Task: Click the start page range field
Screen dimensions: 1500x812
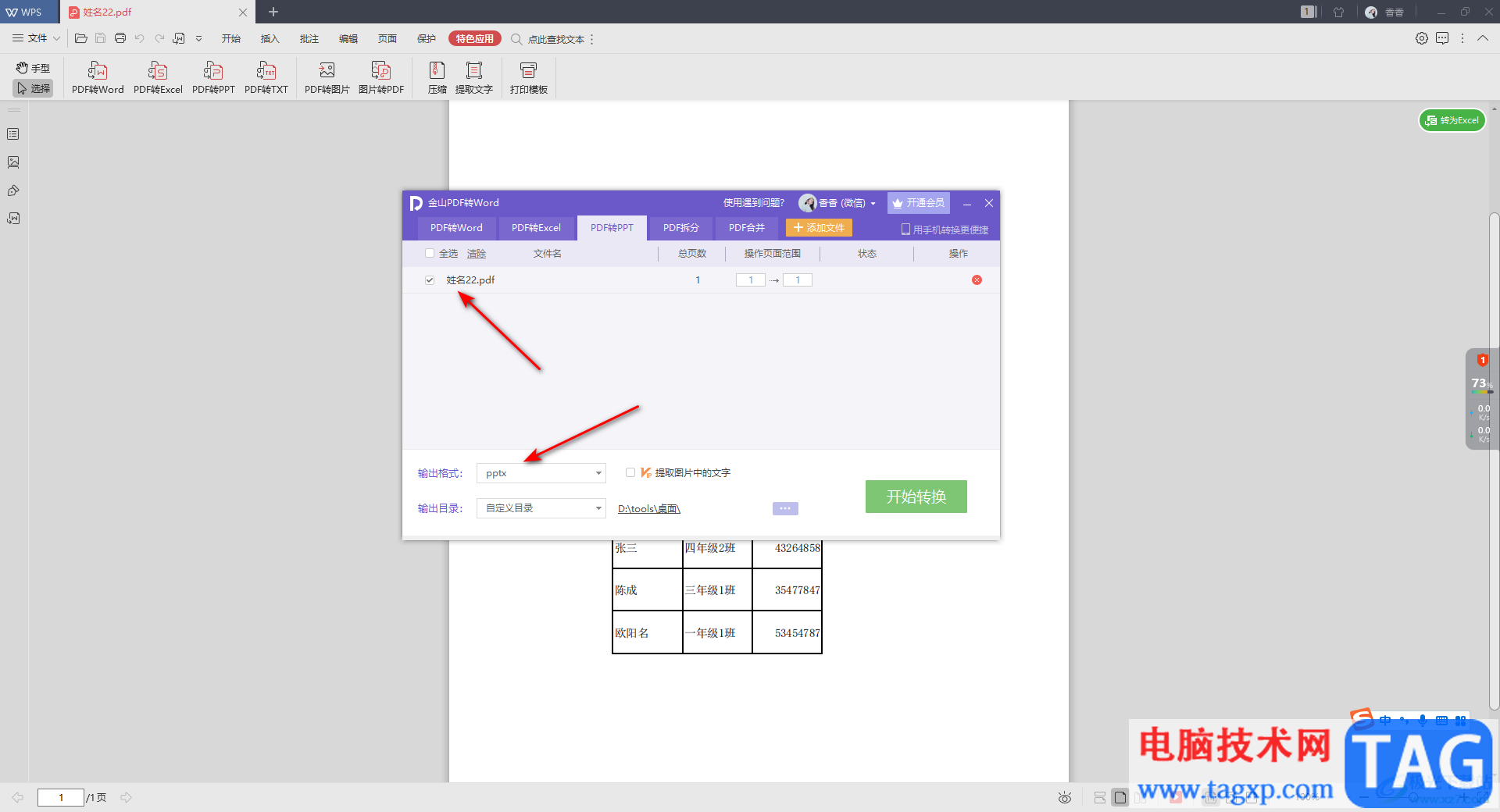Action: 751,280
